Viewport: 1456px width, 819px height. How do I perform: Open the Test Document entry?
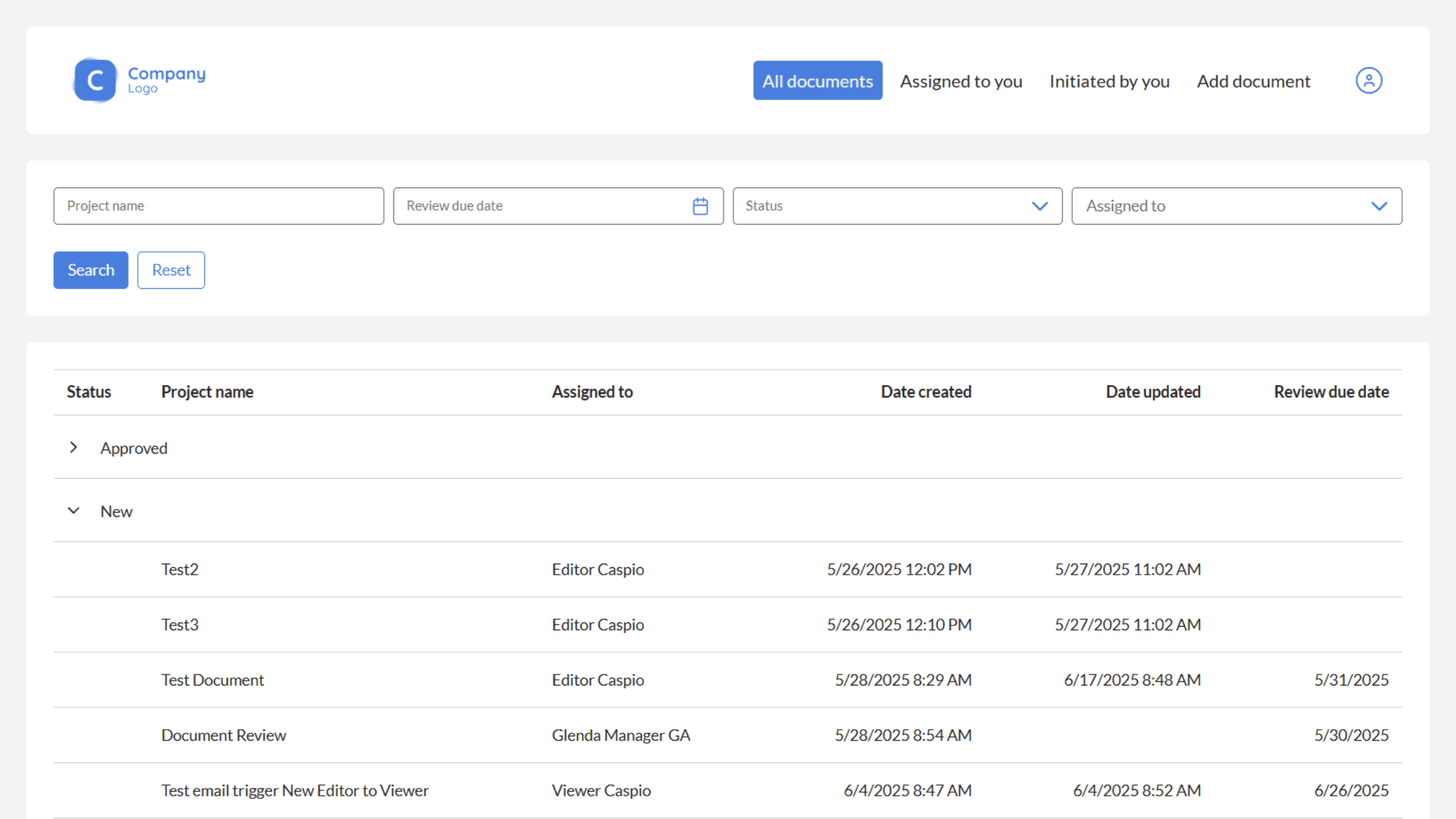[212, 680]
